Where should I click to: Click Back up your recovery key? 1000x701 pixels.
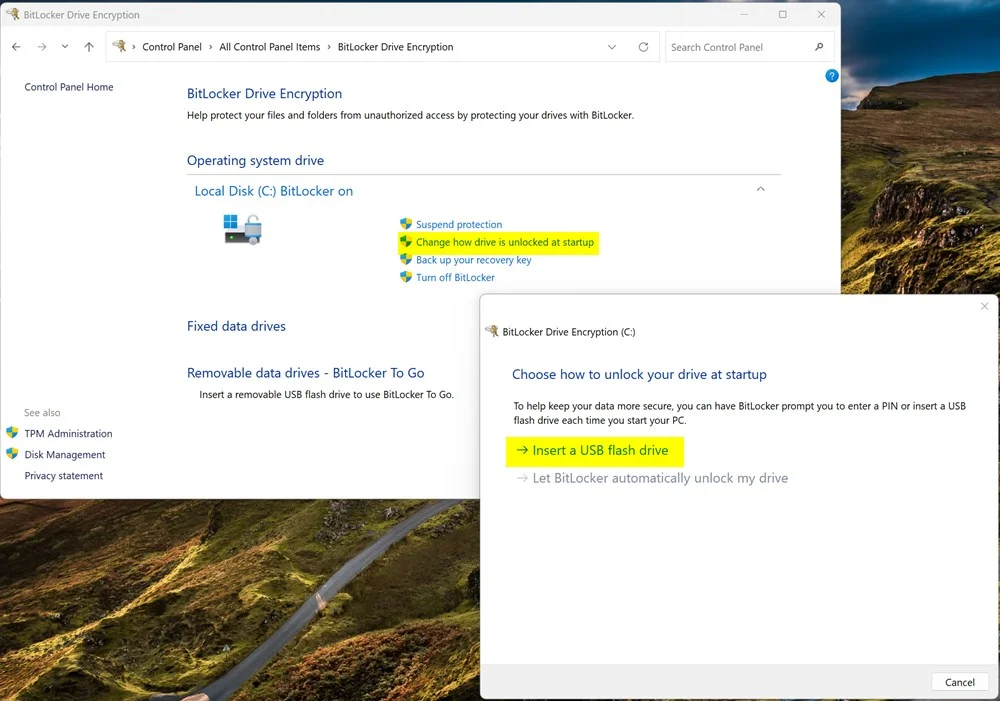(x=474, y=260)
